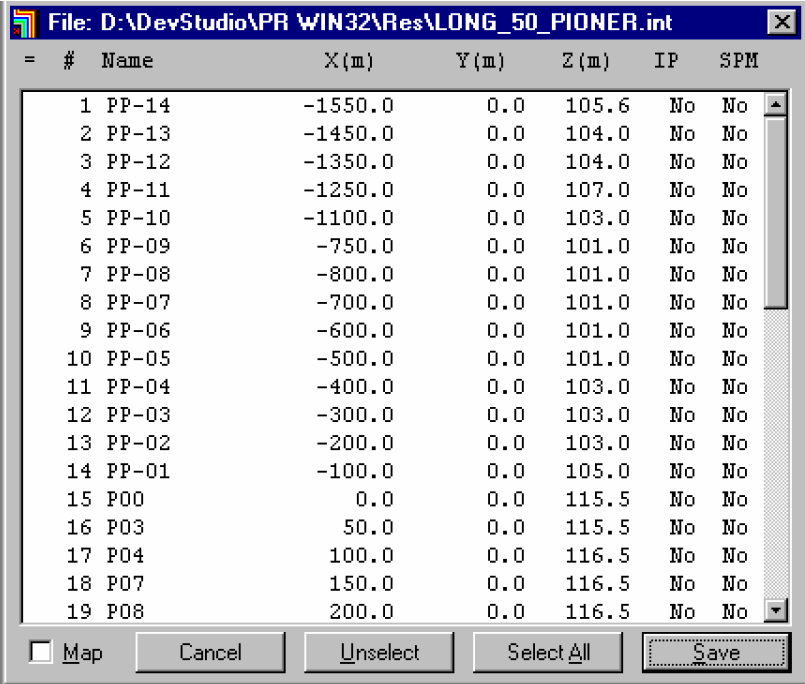
Task: Select row 14 named PP-01
Action: click(393, 471)
